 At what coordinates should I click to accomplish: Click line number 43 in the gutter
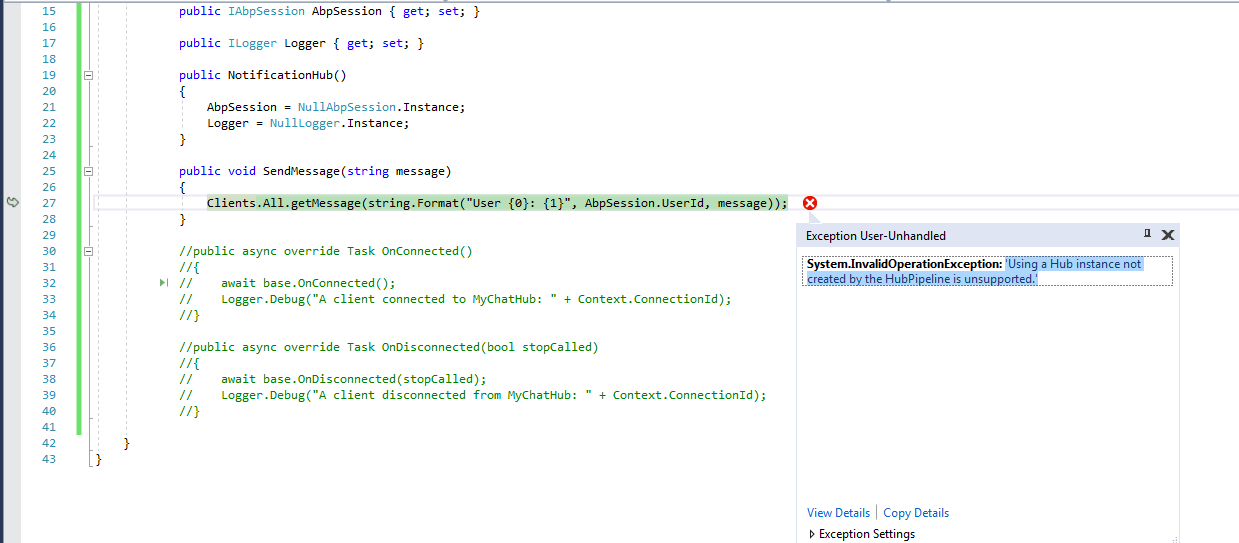point(49,459)
